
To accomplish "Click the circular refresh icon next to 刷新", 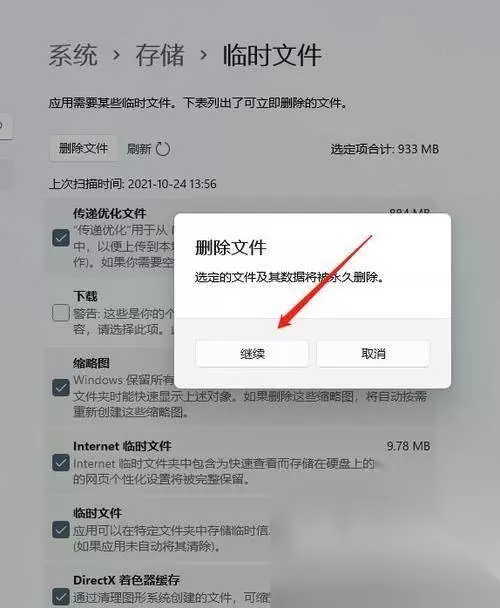I will pos(163,149).
